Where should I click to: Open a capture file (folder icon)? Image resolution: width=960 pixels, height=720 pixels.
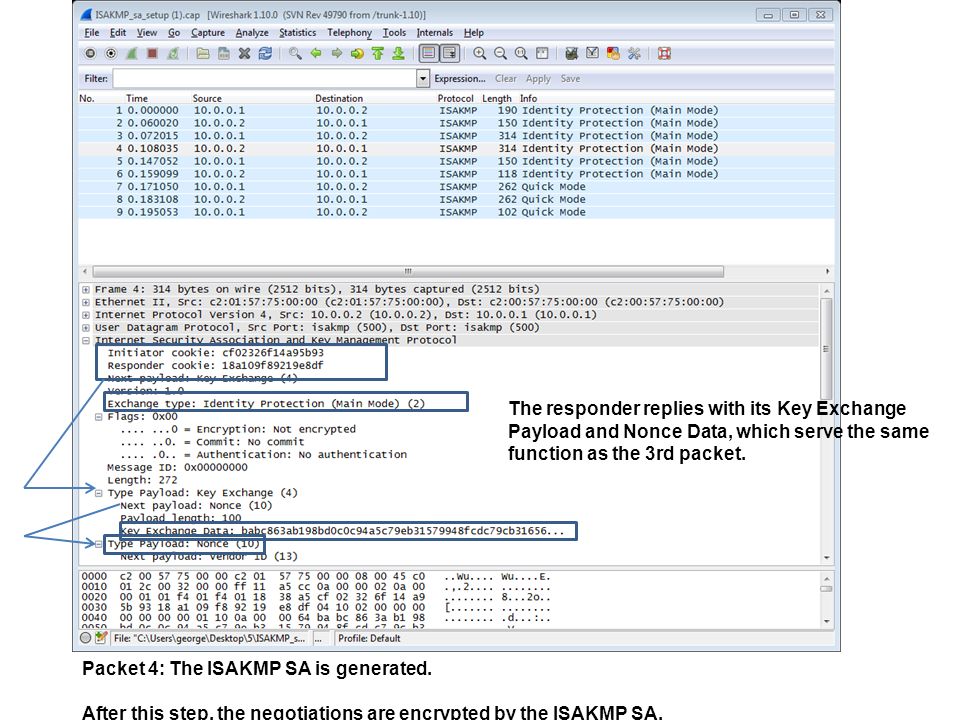point(203,54)
